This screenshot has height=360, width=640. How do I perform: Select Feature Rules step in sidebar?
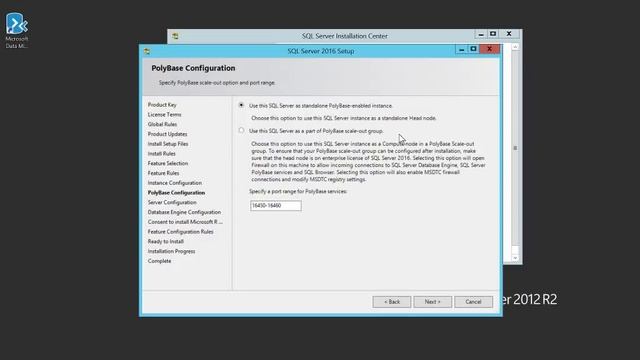pos(163,173)
